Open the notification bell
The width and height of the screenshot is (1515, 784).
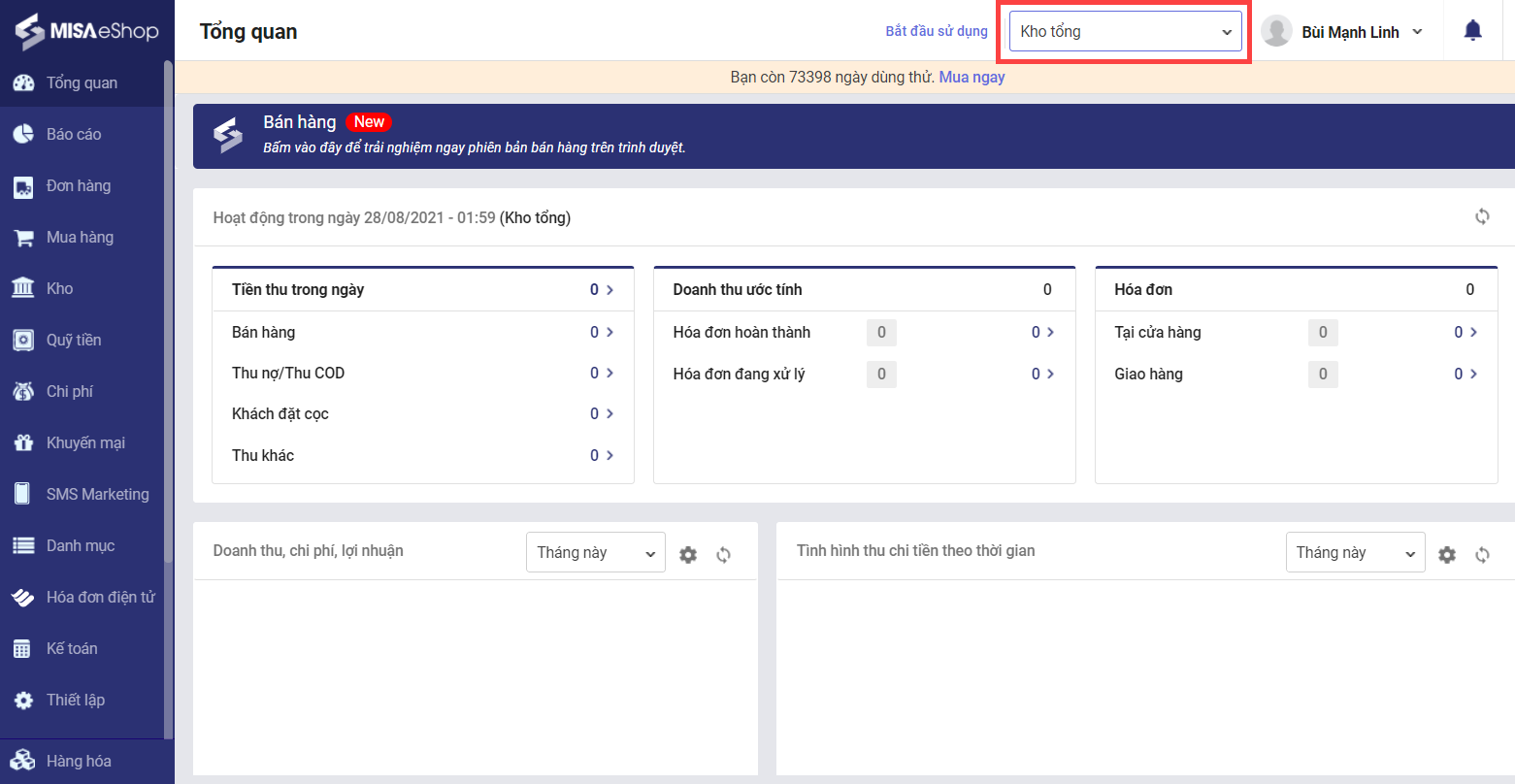coord(1472,31)
